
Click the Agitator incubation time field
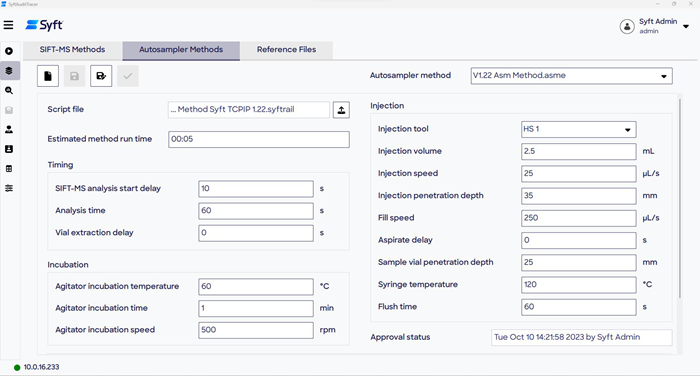tap(256, 309)
